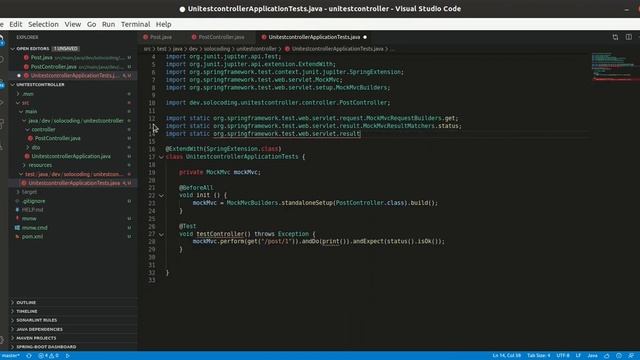Image resolution: width=640 pixels, height=360 pixels.
Task: Click the Java status thumbs-up icon
Action: pyautogui.click(x=607, y=356)
